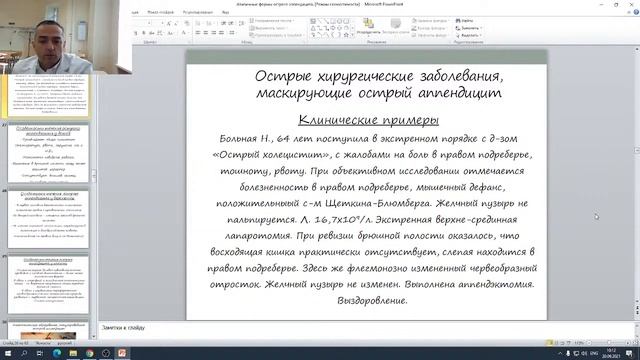The height and width of the screenshot is (360, 640).
Task: Click Replace (Заменить) button
Action: 469,28
